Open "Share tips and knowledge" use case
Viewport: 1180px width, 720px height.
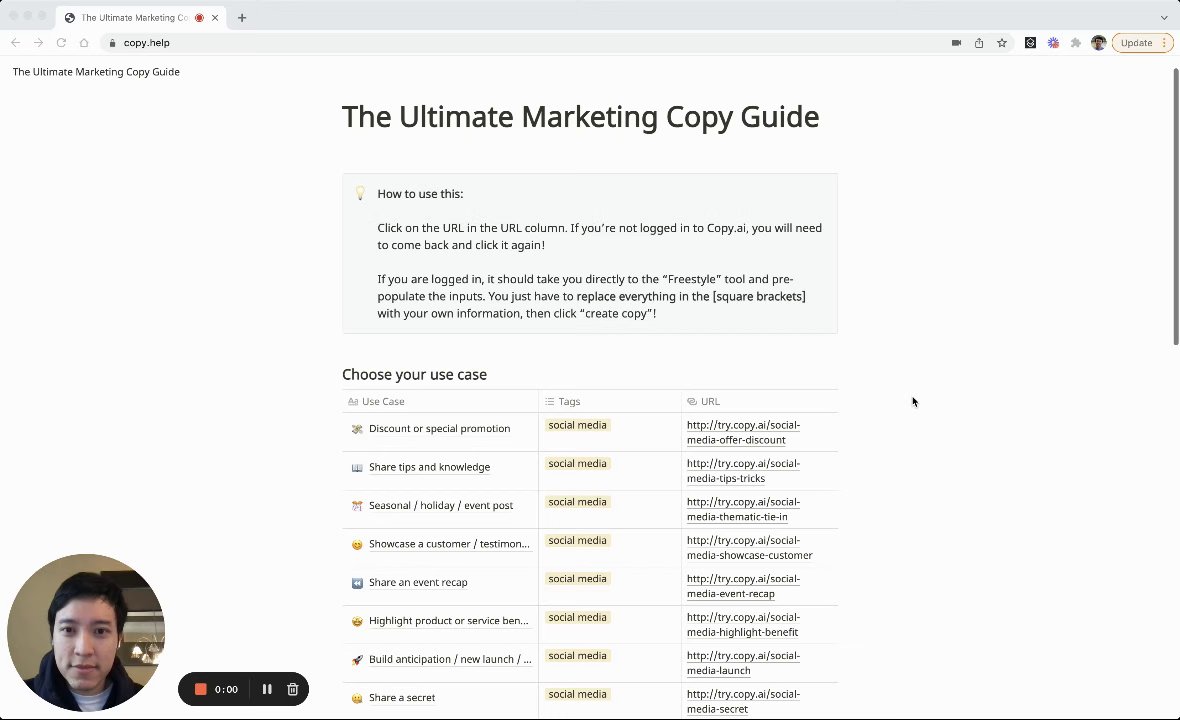429,467
